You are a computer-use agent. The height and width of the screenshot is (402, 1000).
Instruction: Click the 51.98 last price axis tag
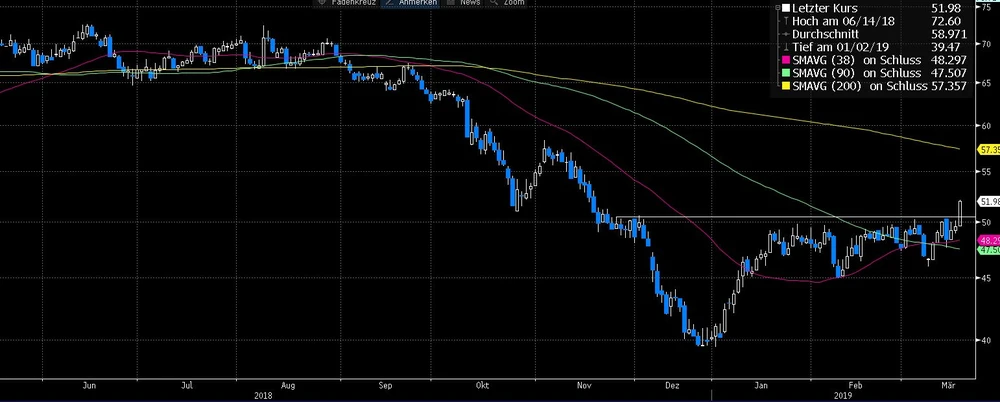point(988,202)
